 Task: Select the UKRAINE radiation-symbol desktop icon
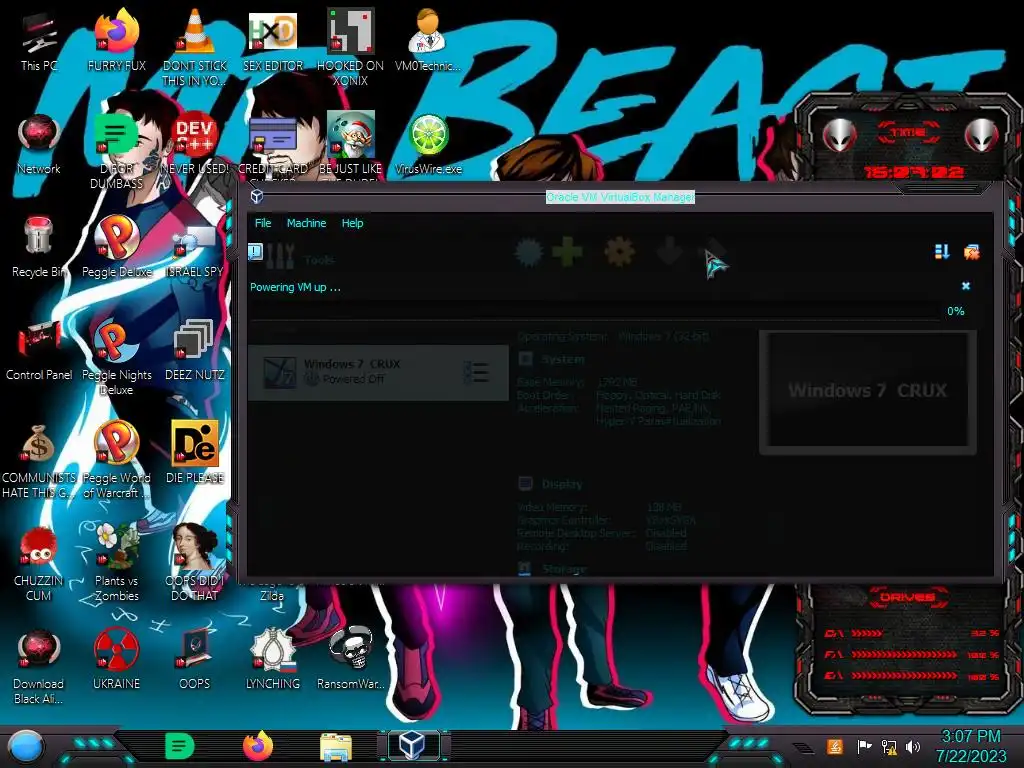point(116,660)
